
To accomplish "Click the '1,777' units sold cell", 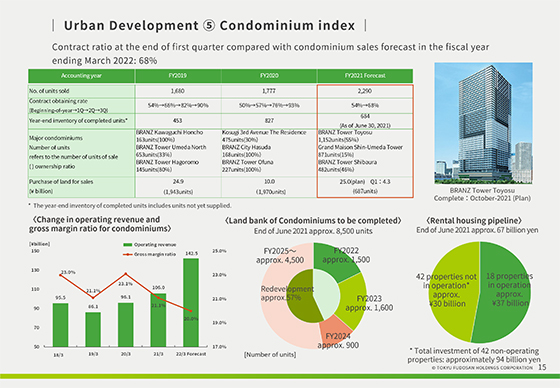I will (x=269, y=91).
